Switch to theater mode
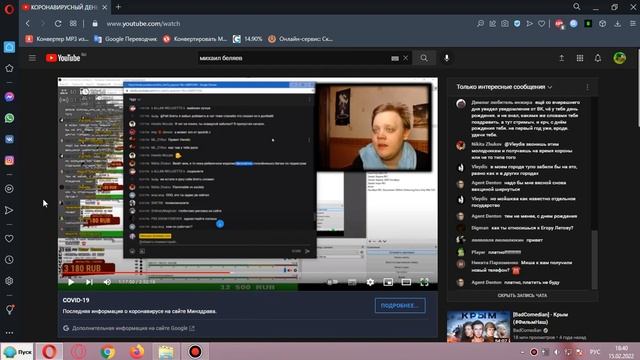 click(x=406, y=282)
